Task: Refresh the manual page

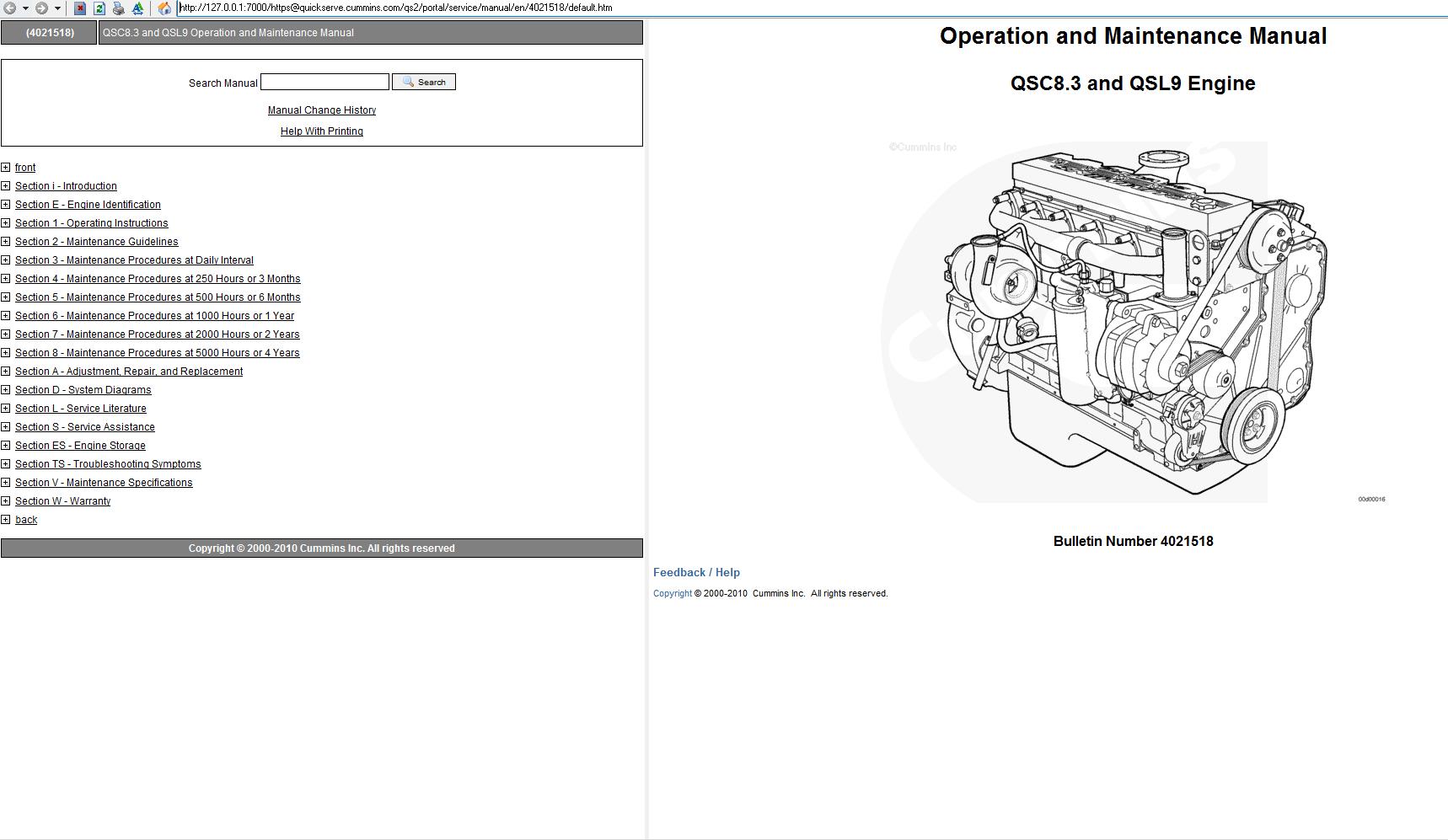Action: click(99, 8)
